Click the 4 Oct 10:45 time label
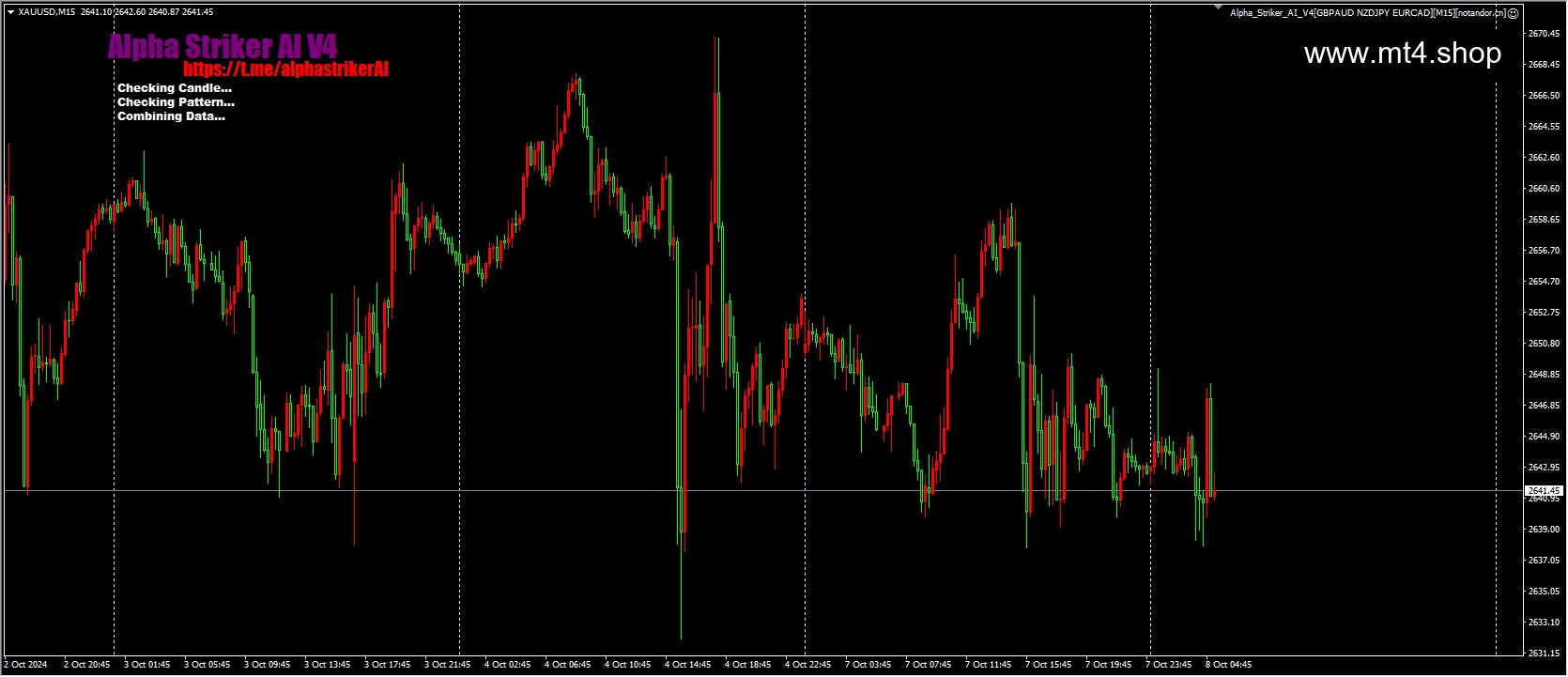Image resolution: width=1568 pixels, height=677 pixels. click(x=627, y=665)
